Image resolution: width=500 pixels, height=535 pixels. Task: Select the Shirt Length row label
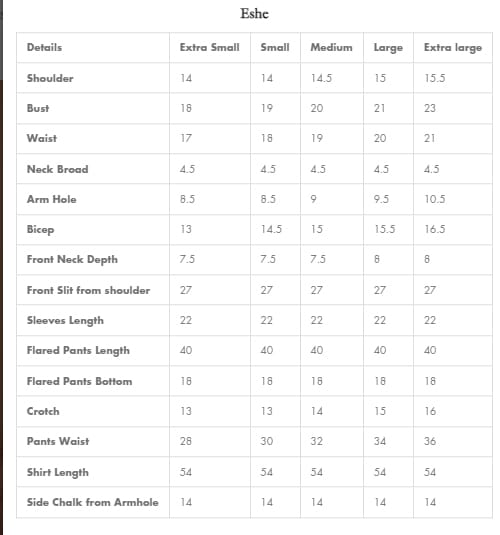click(x=58, y=473)
